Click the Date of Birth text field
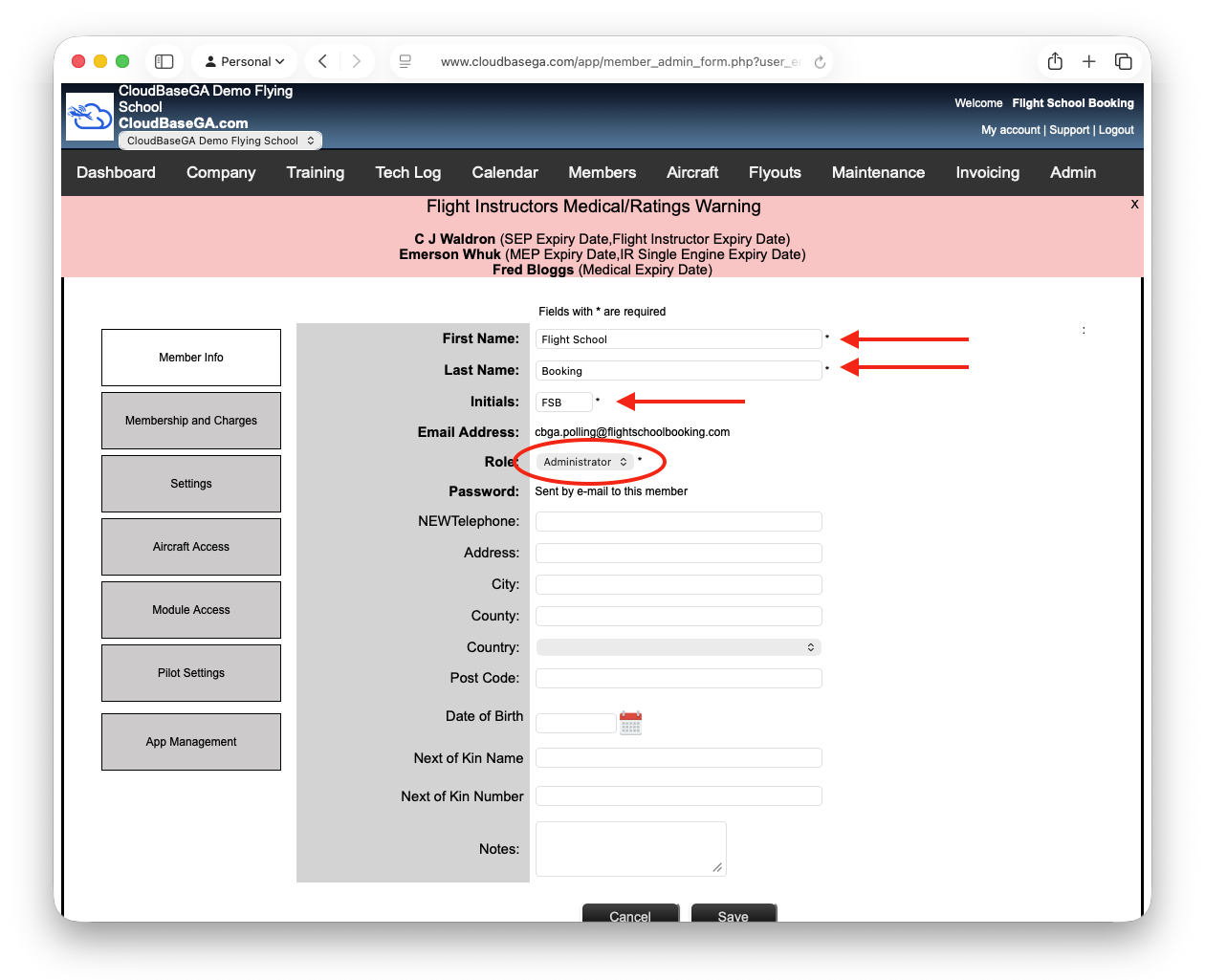Image resolution: width=1205 pixels, height=980 pixels. tap(576, 723)
